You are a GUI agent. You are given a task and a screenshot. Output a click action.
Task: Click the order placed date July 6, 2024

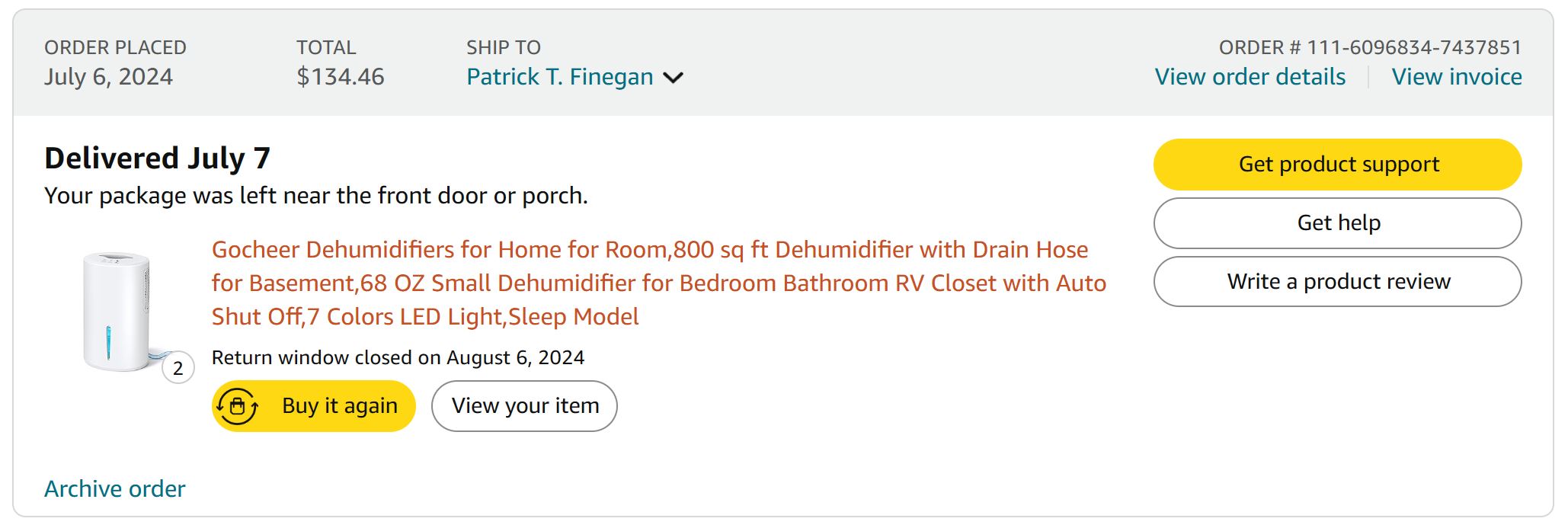coord(108,77)
